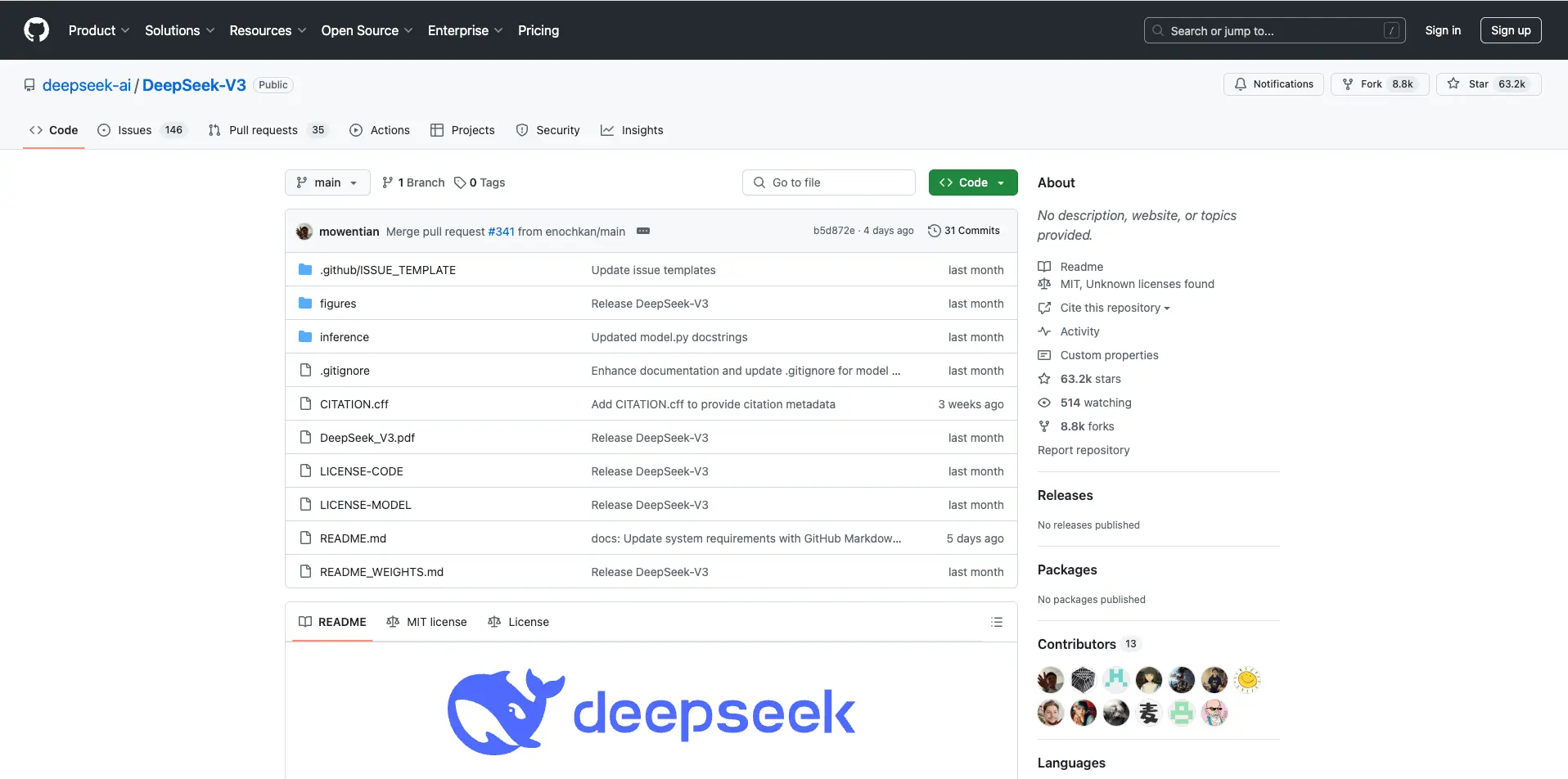Viewport: 1568px width, 779px height.
Task: Switch to the MIT license tab
Action: pos(426,622)
